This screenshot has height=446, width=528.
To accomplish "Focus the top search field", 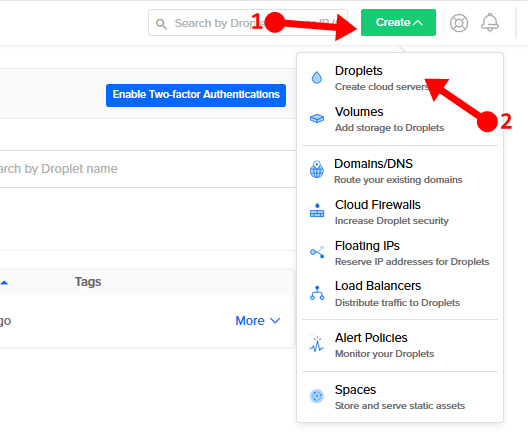I will [x=248, y=23].
